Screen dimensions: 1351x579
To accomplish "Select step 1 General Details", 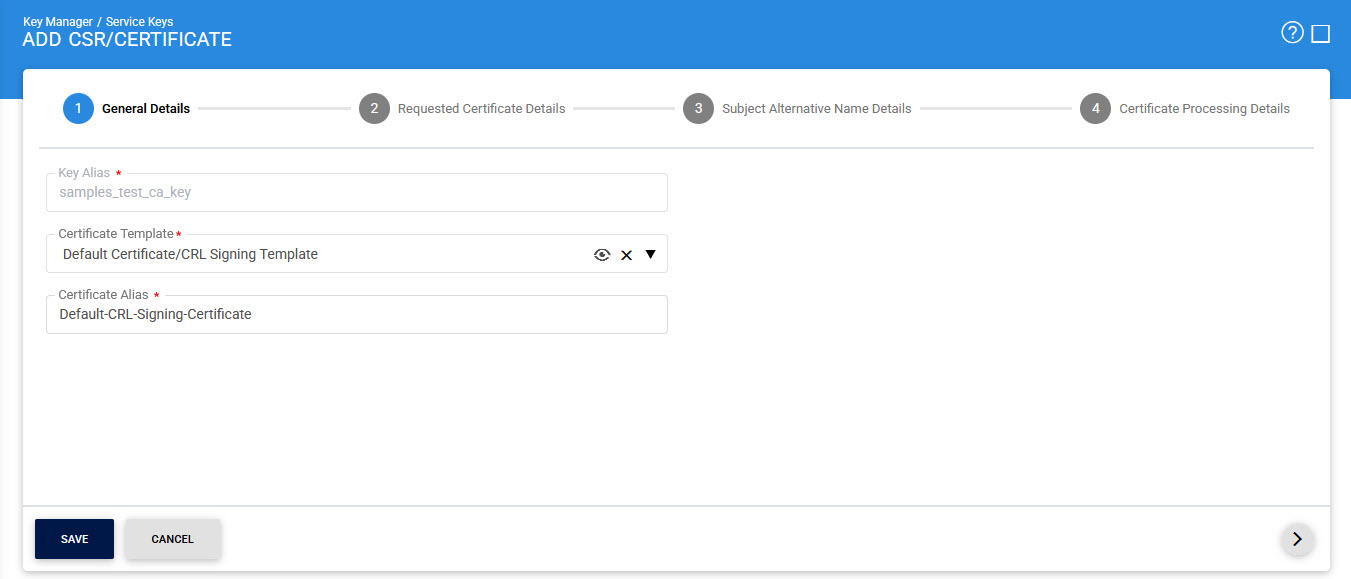I will pos(127,108).
